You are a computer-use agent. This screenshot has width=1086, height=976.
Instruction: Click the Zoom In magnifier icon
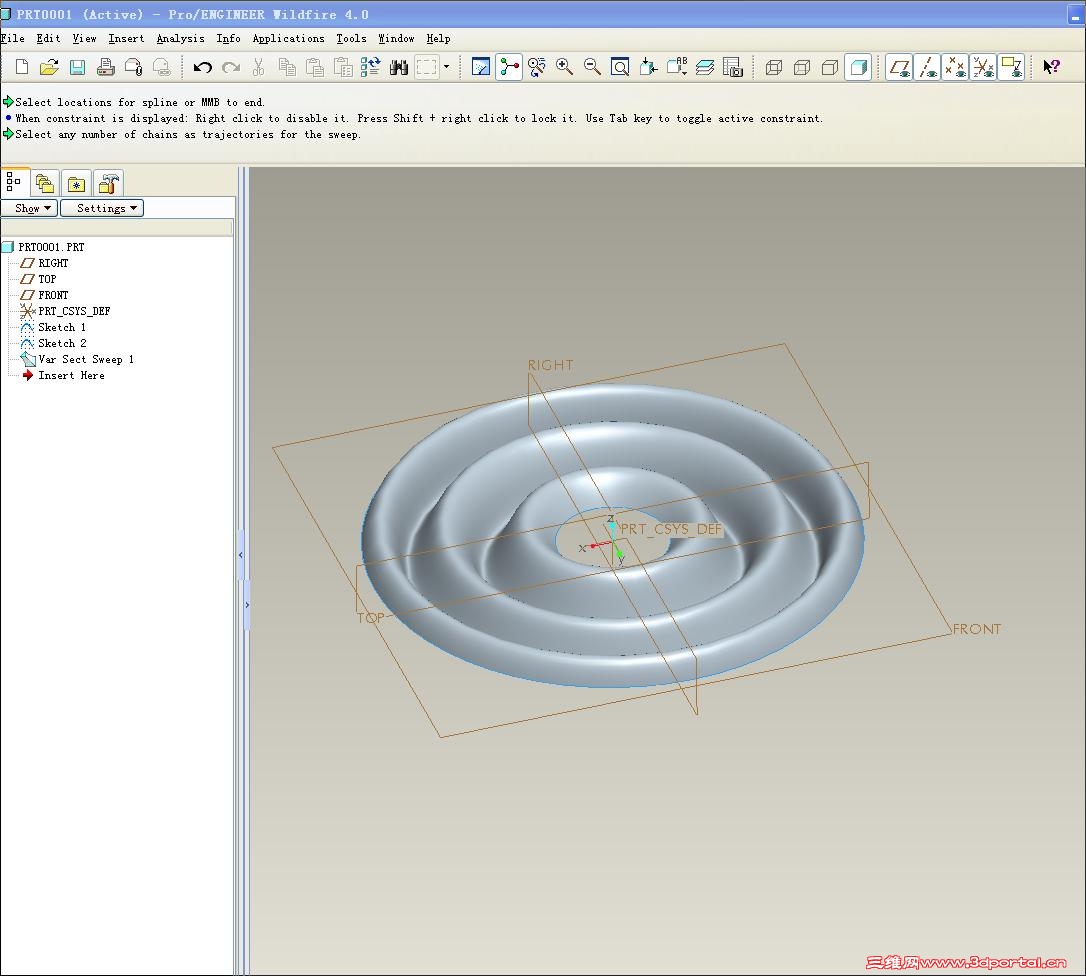[x=564, y=67]
